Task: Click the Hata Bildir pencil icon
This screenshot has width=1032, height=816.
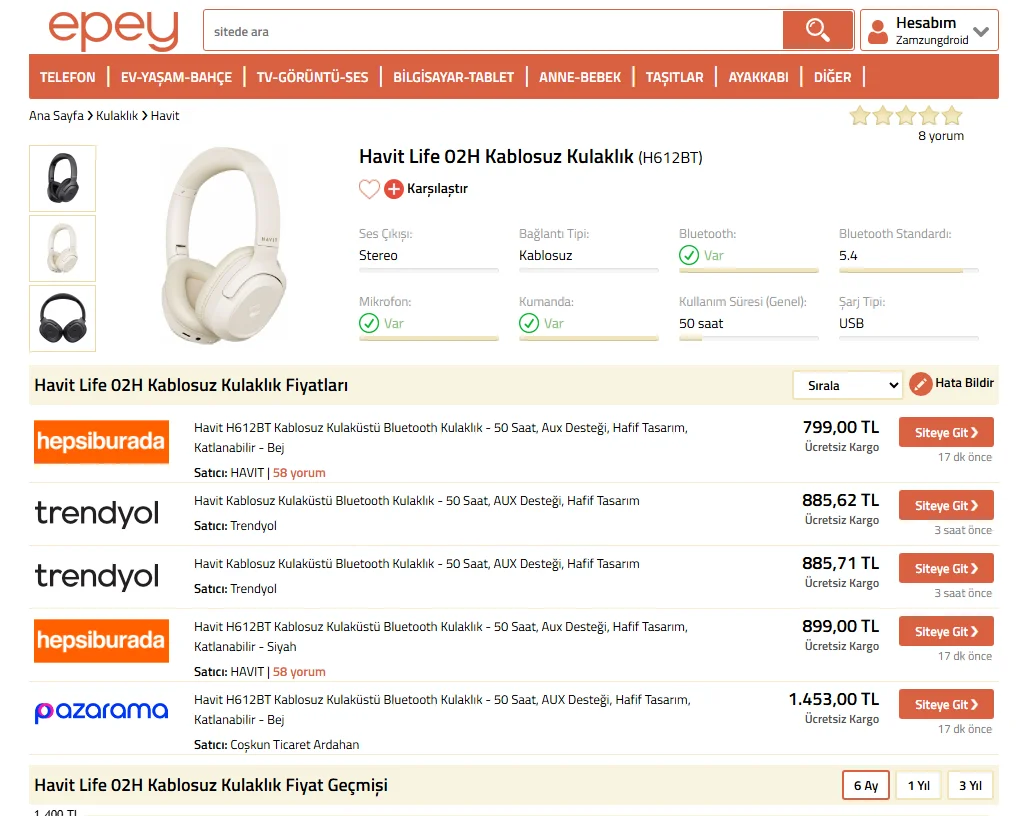Action: coord(920,384)
